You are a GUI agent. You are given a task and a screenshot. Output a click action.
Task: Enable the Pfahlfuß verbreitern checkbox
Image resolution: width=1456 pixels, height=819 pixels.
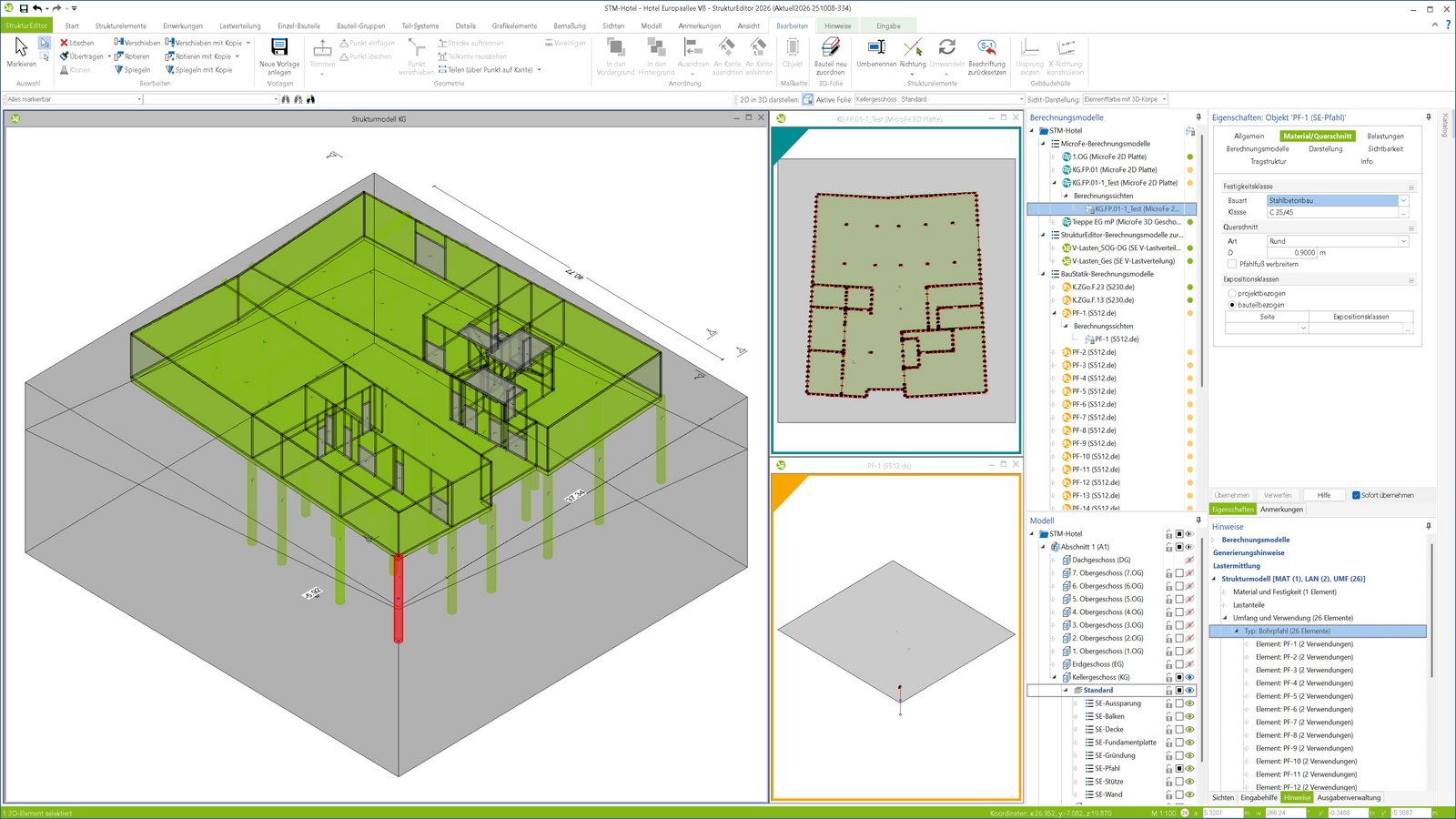1232,265
